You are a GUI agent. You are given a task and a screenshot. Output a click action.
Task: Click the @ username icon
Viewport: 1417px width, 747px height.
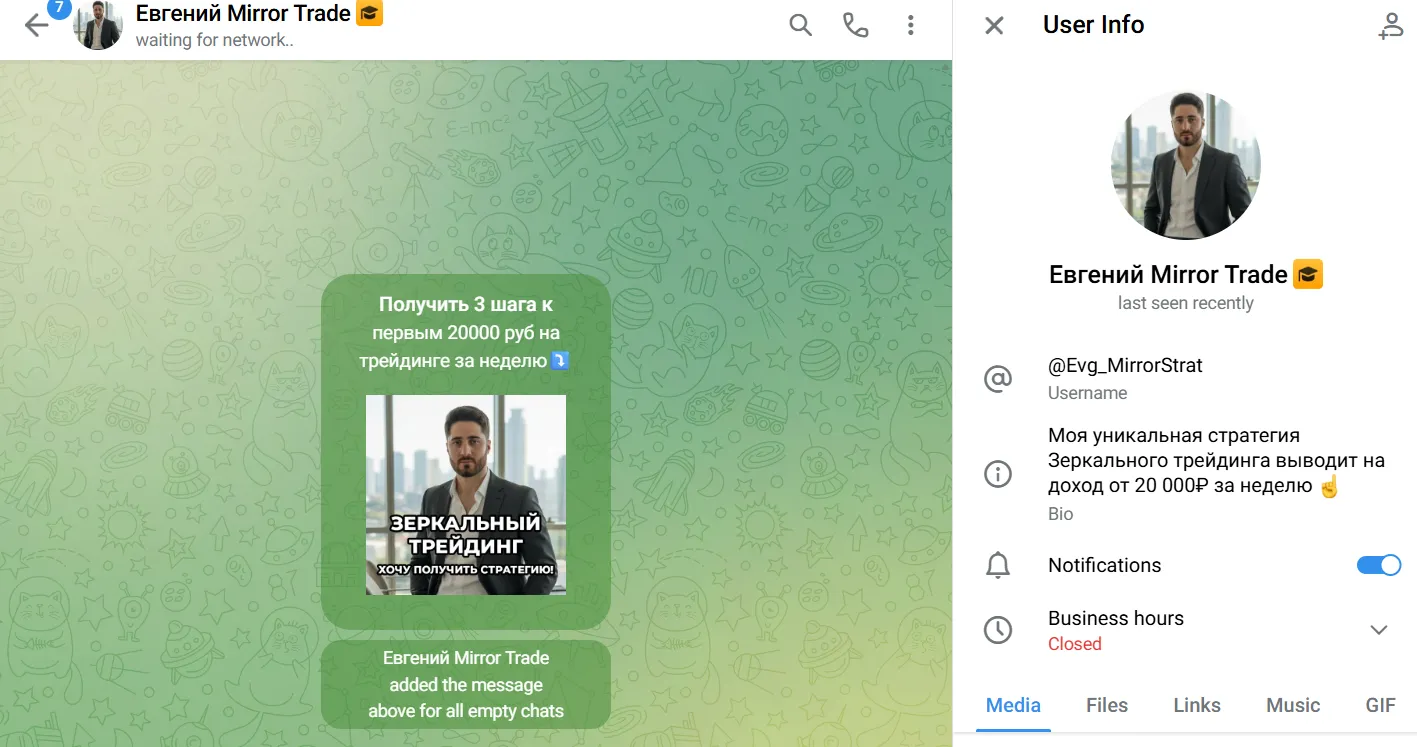pos(998,379)
